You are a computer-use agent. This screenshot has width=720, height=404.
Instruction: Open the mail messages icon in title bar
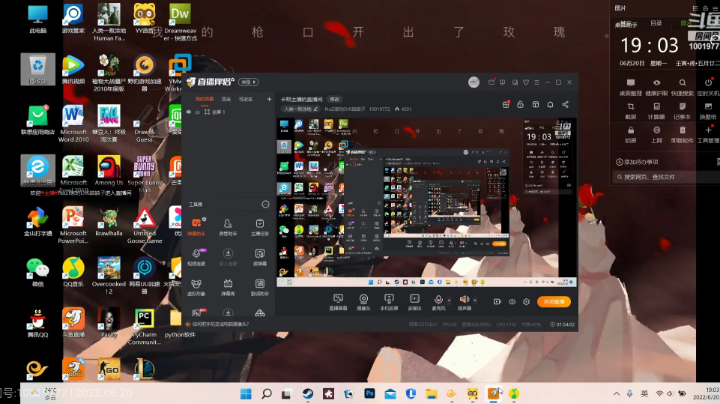click(491, 82)
